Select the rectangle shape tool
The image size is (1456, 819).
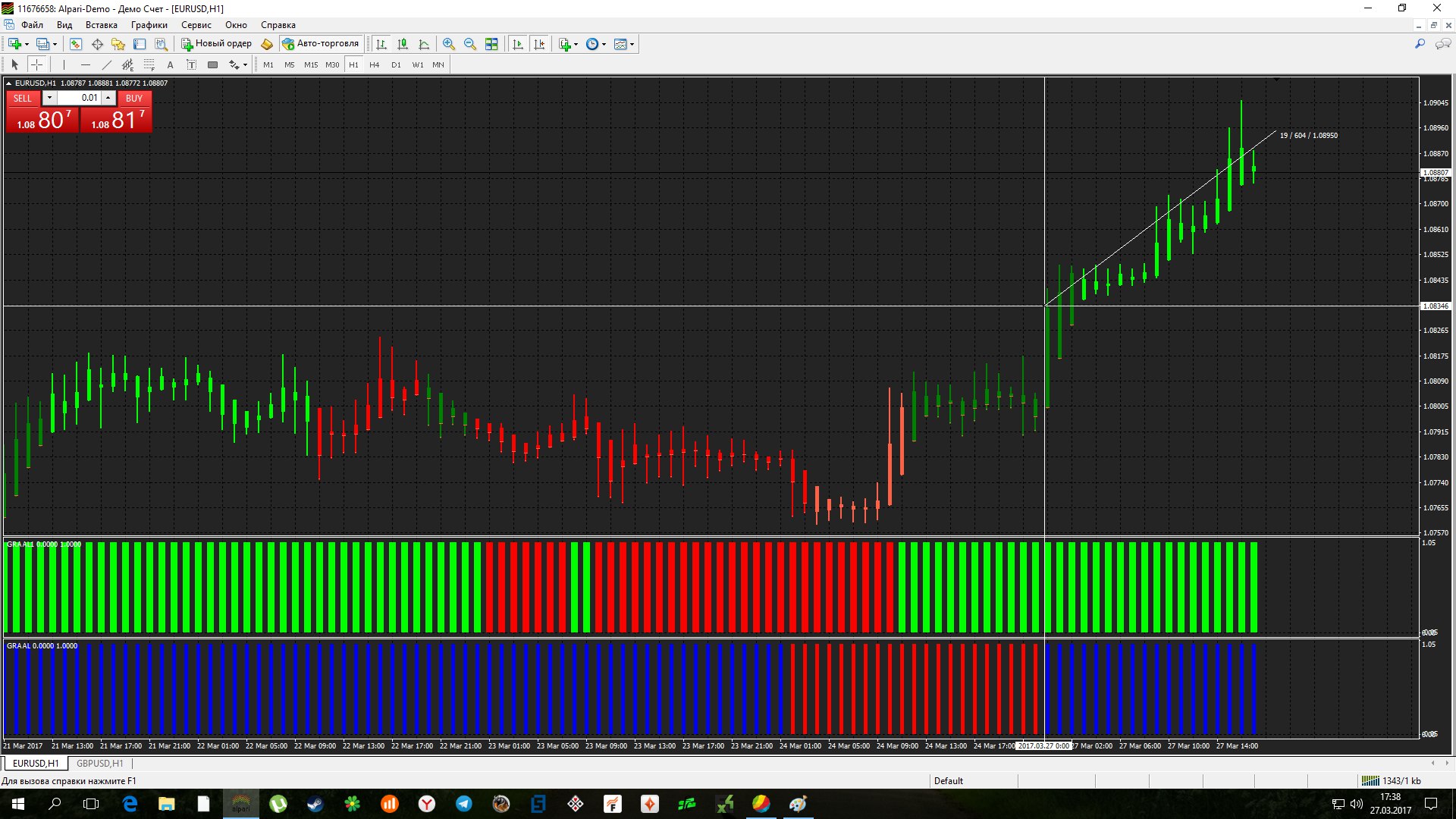[x=212, y=65]
